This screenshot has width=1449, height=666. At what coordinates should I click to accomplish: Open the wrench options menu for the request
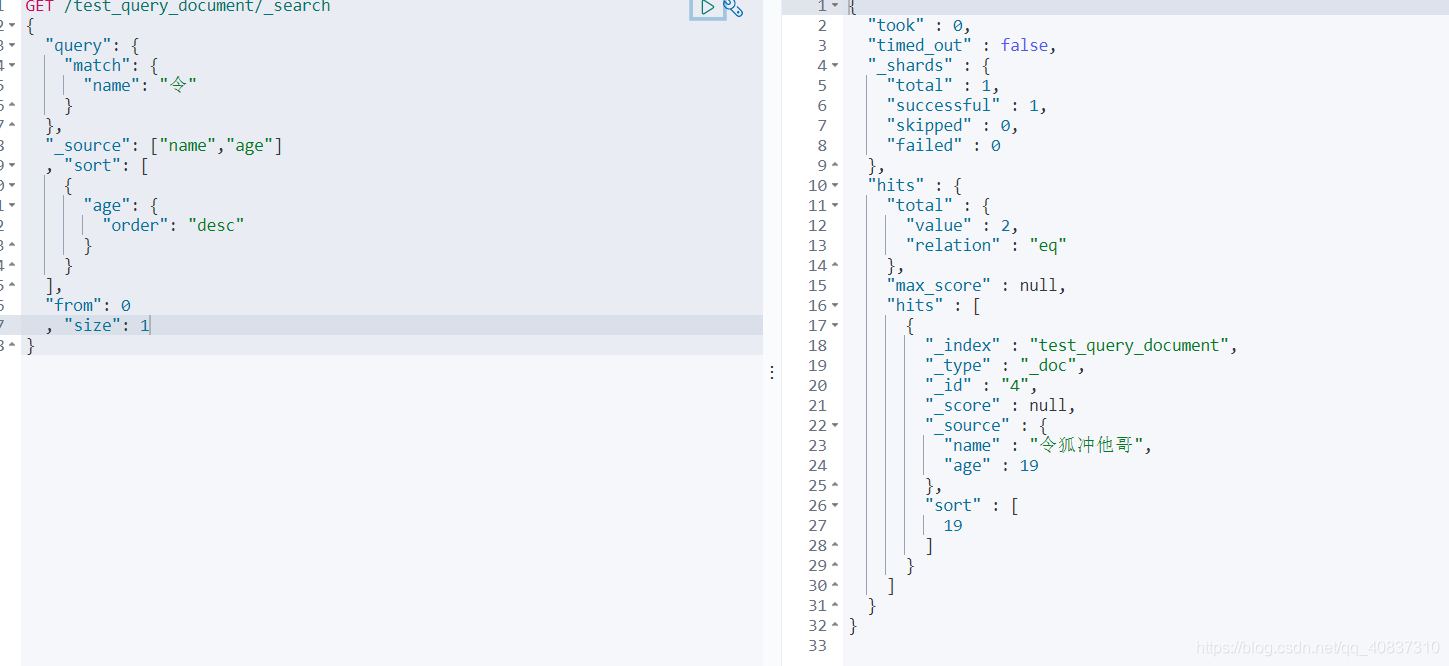(x=733, y=8)
